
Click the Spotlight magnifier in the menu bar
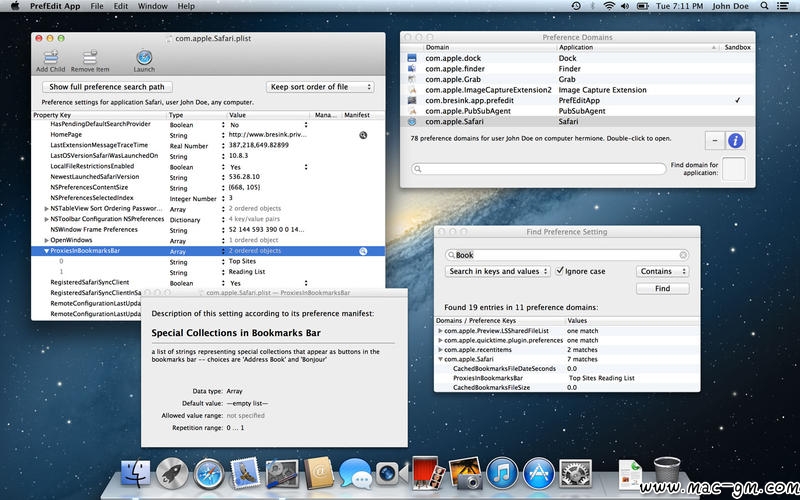(764, 6)
